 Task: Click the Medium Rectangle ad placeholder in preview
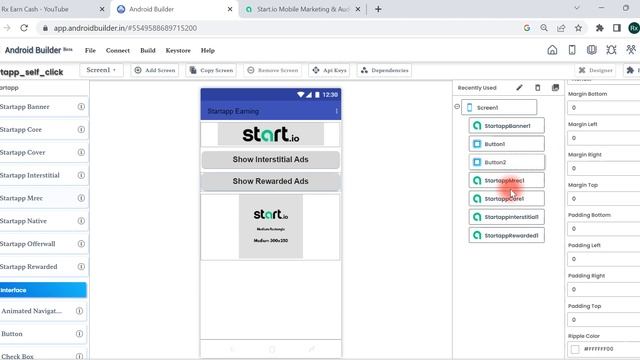271,227
